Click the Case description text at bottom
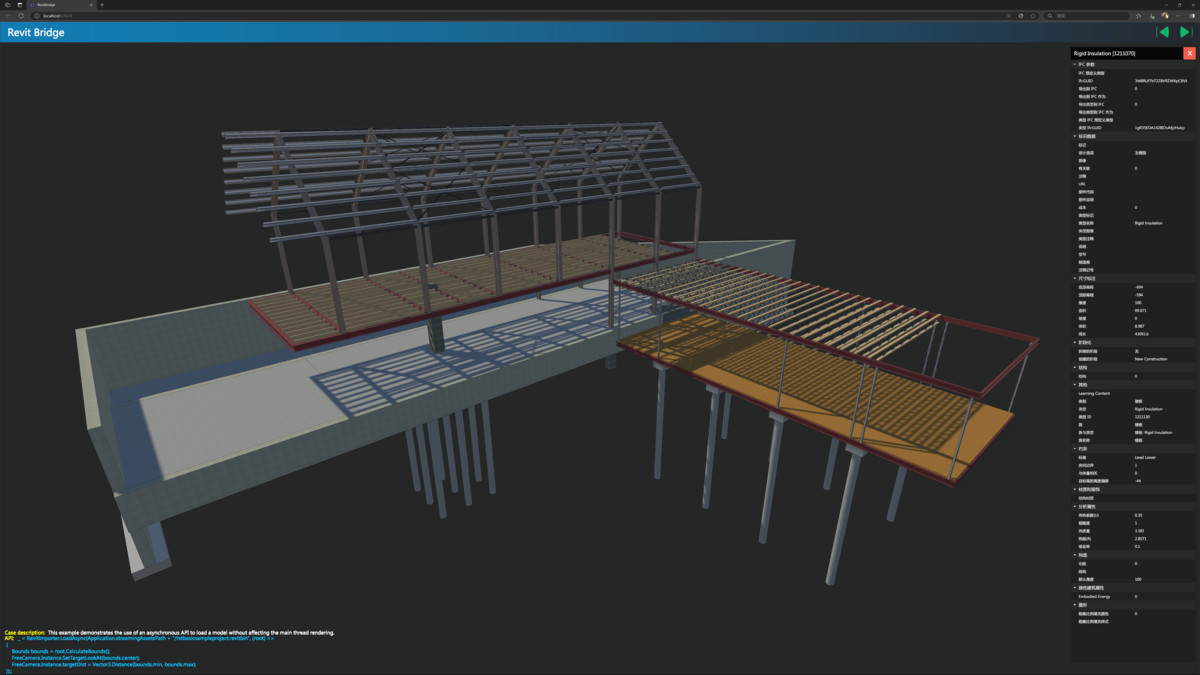 170,633
